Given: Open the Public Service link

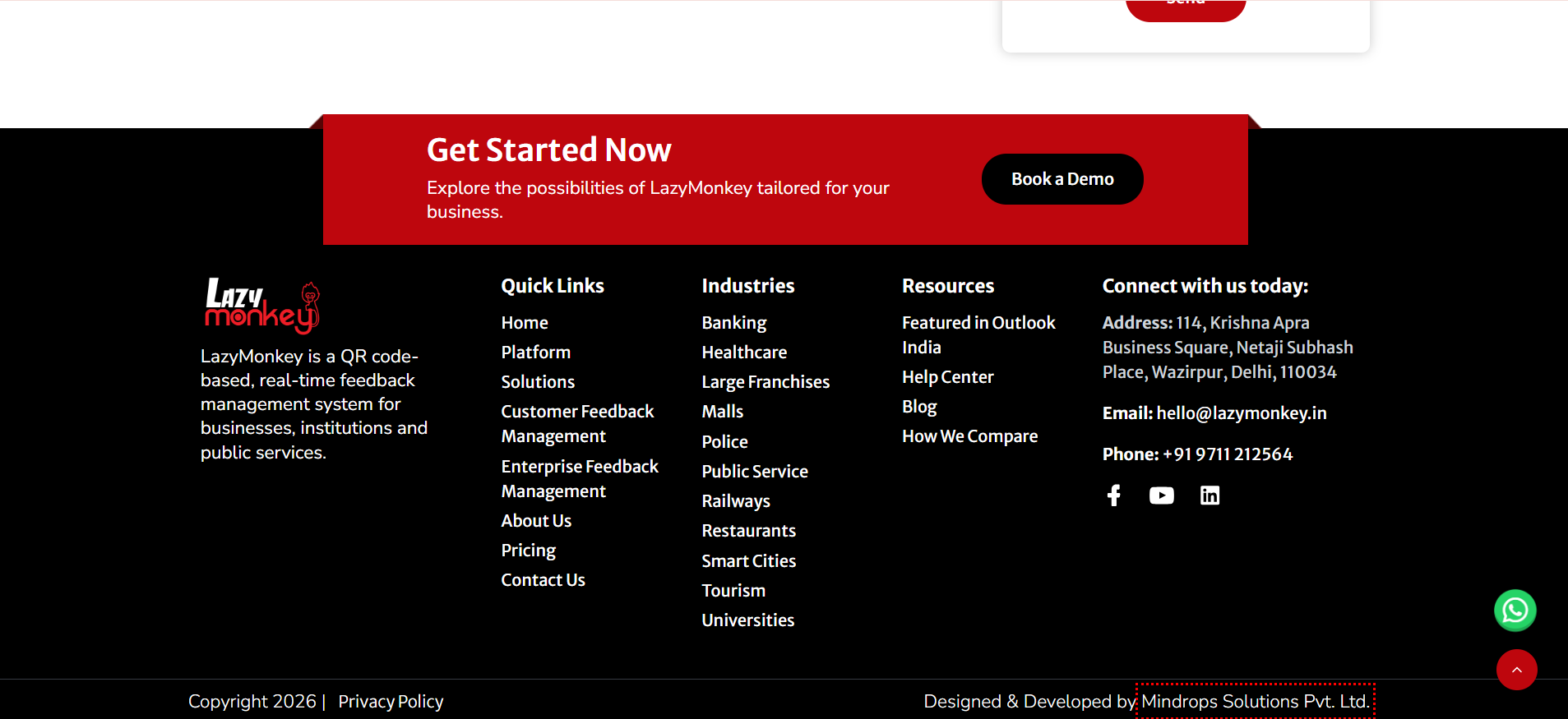Looking at the screenshot, I should (755, 472).
